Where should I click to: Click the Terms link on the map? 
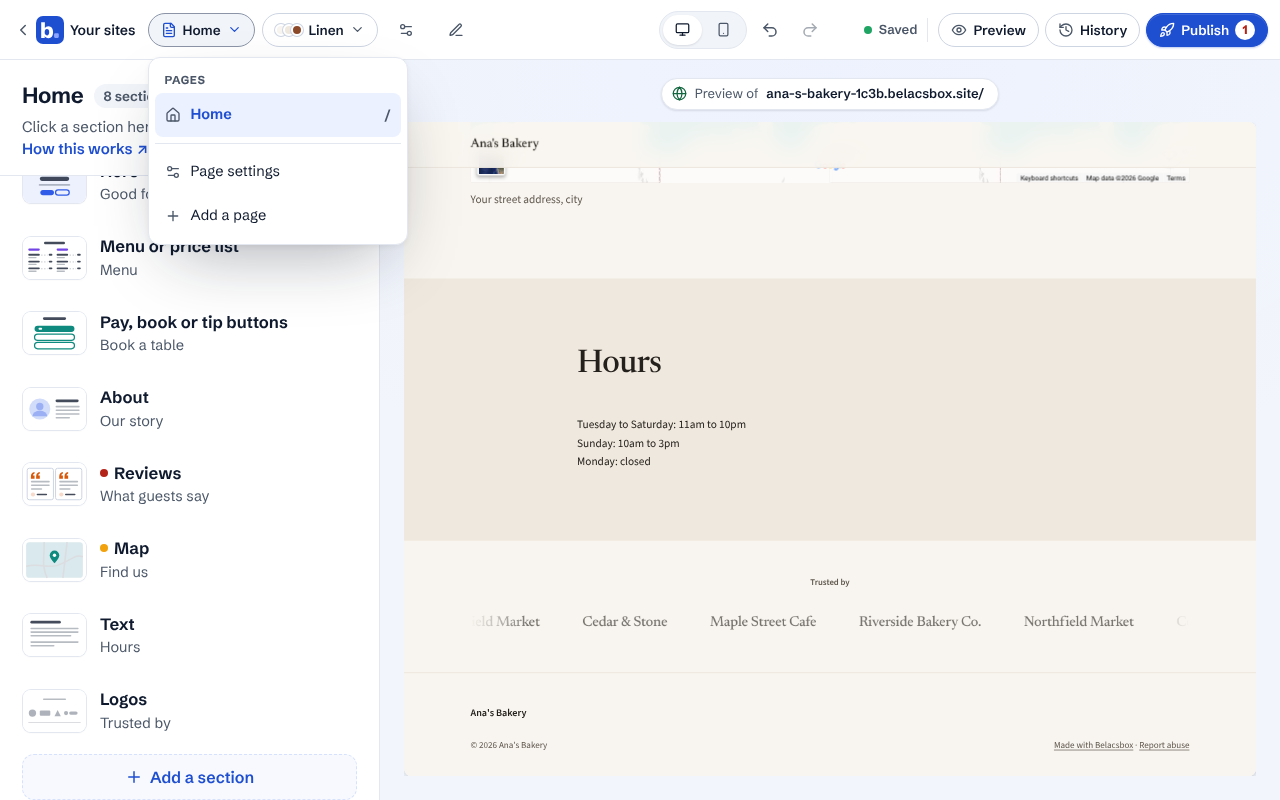[x=1176, y=178]
